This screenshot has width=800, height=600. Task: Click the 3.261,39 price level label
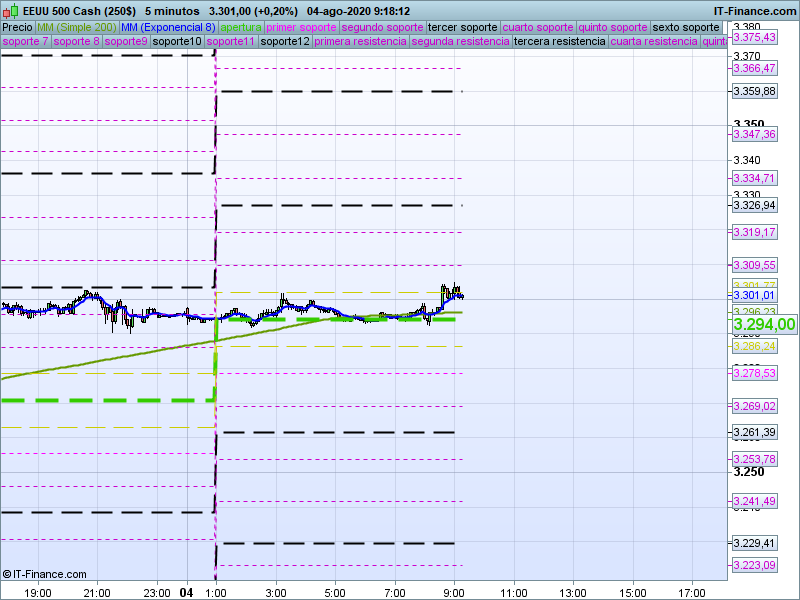(x=754, y=433)
